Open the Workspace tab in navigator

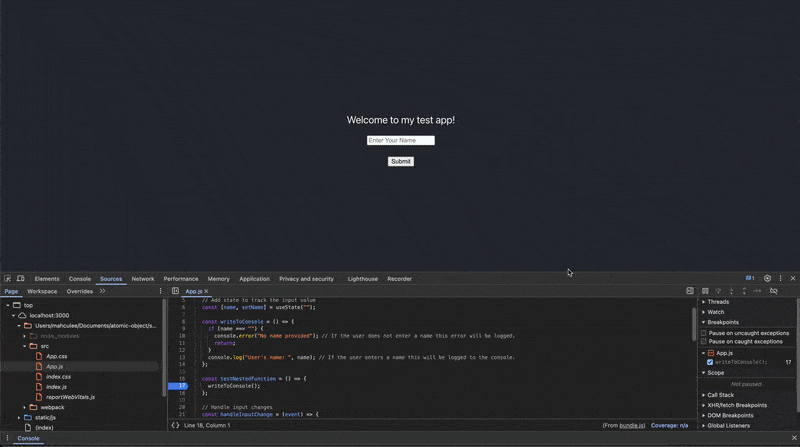click(x=42, y=291)
